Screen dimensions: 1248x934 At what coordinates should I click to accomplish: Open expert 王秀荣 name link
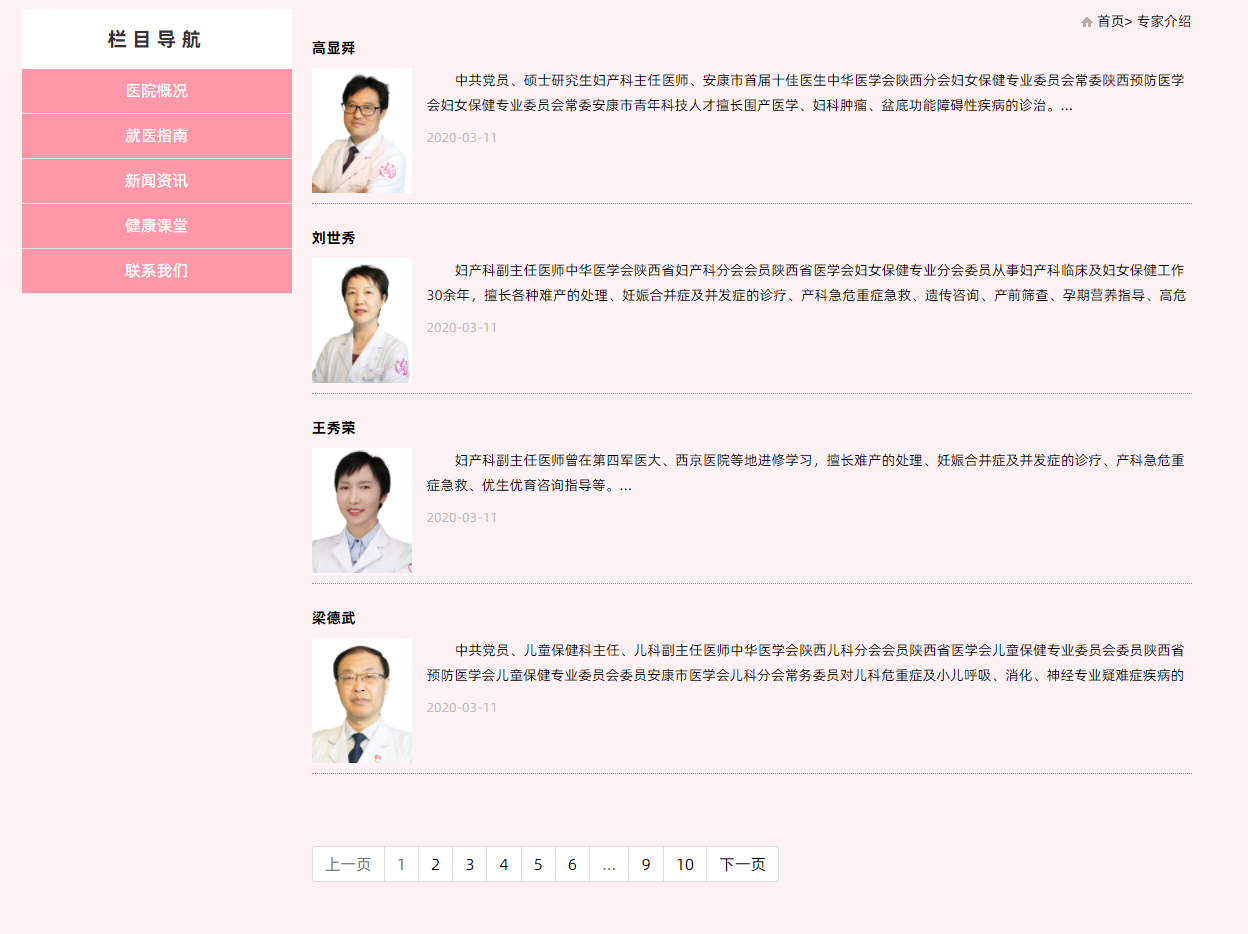pos(333,428)
